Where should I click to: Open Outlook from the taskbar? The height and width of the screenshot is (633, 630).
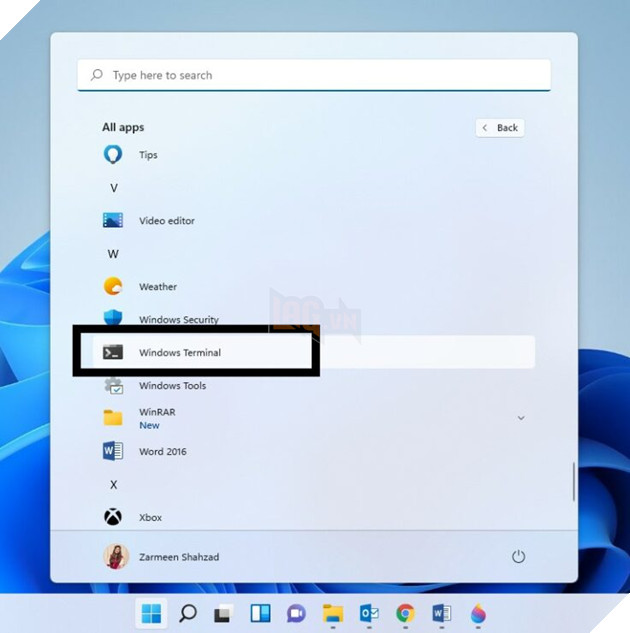coord(369,614)
